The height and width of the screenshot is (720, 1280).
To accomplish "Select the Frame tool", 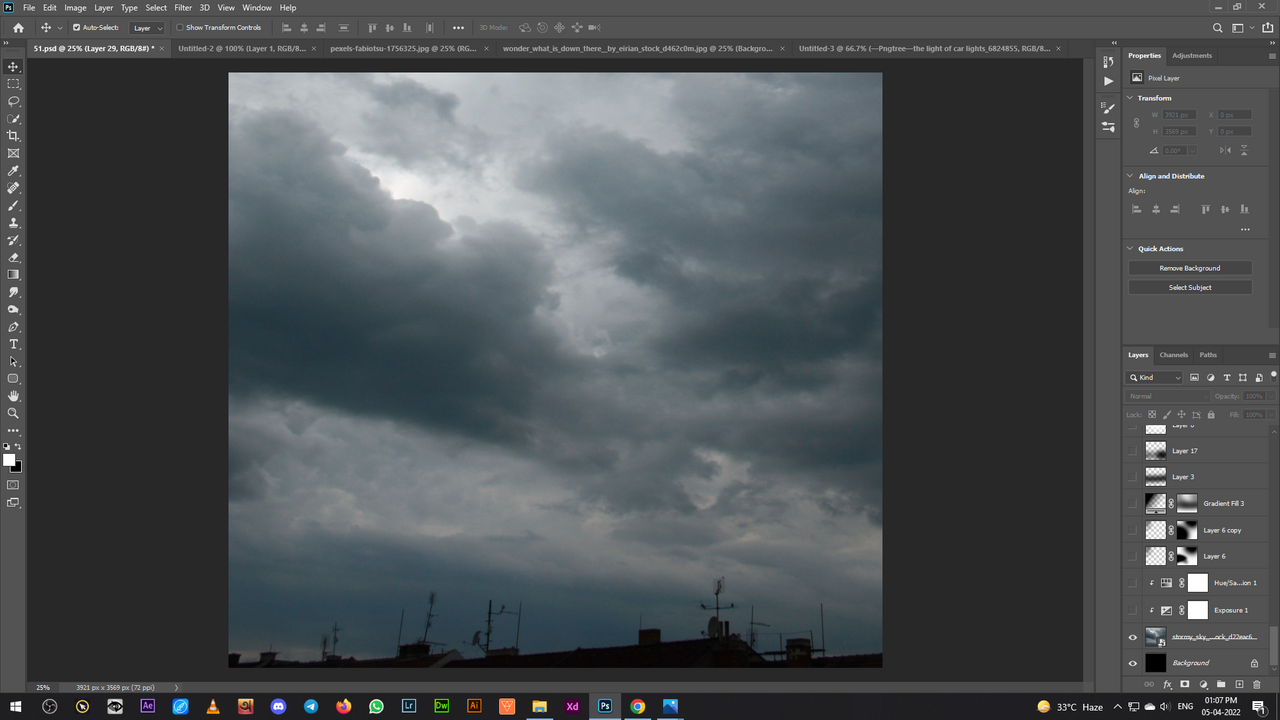I will 13,153.
